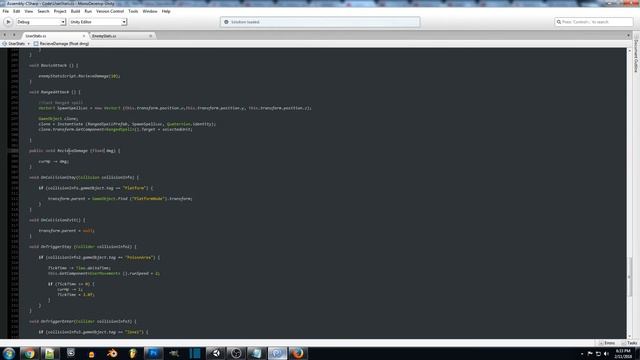Open the Run menu
This screenshot has width=640, height=360.
pyautogui.click(x=88, y=11)
